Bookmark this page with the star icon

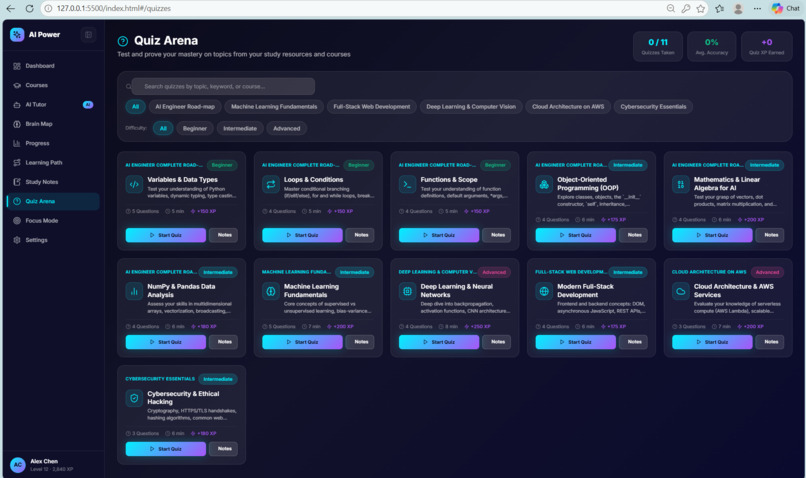point(701,8)
